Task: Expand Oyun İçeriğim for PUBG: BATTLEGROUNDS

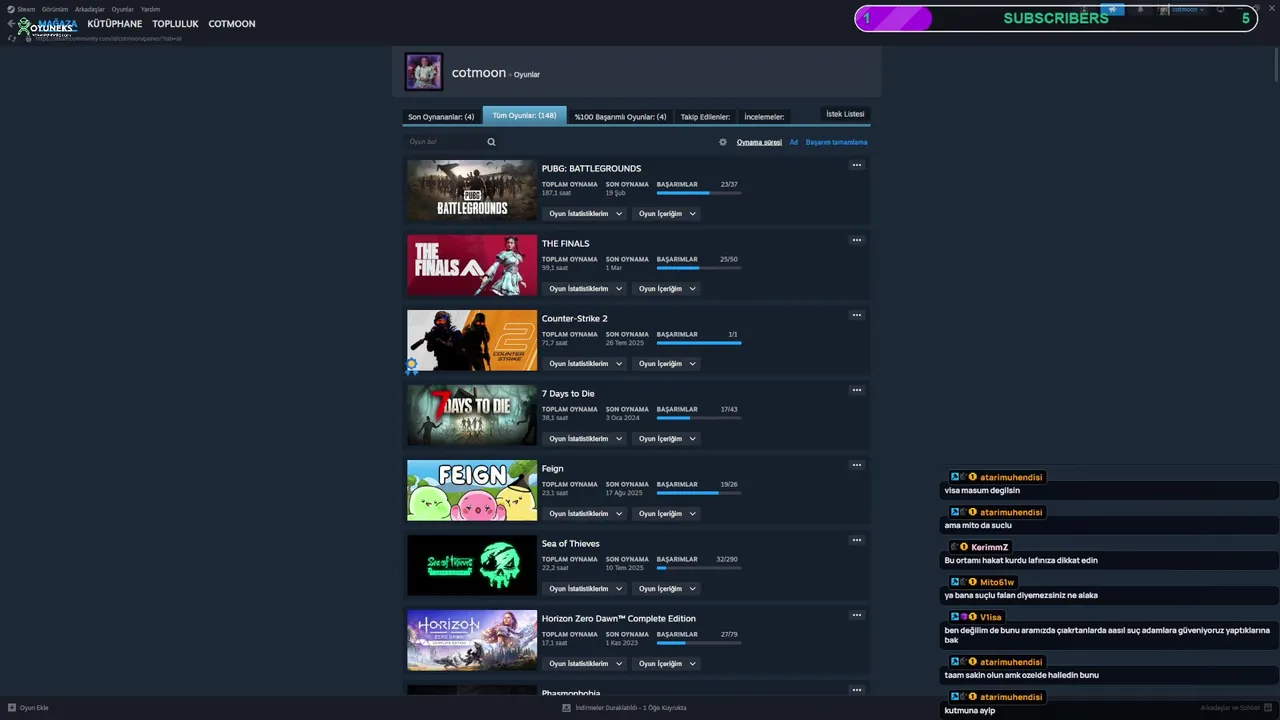Action: pos(667,214)
